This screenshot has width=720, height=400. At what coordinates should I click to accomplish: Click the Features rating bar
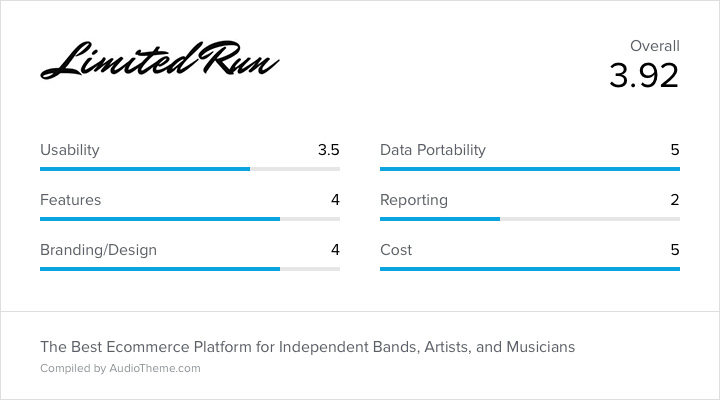[x=190, y=219]
